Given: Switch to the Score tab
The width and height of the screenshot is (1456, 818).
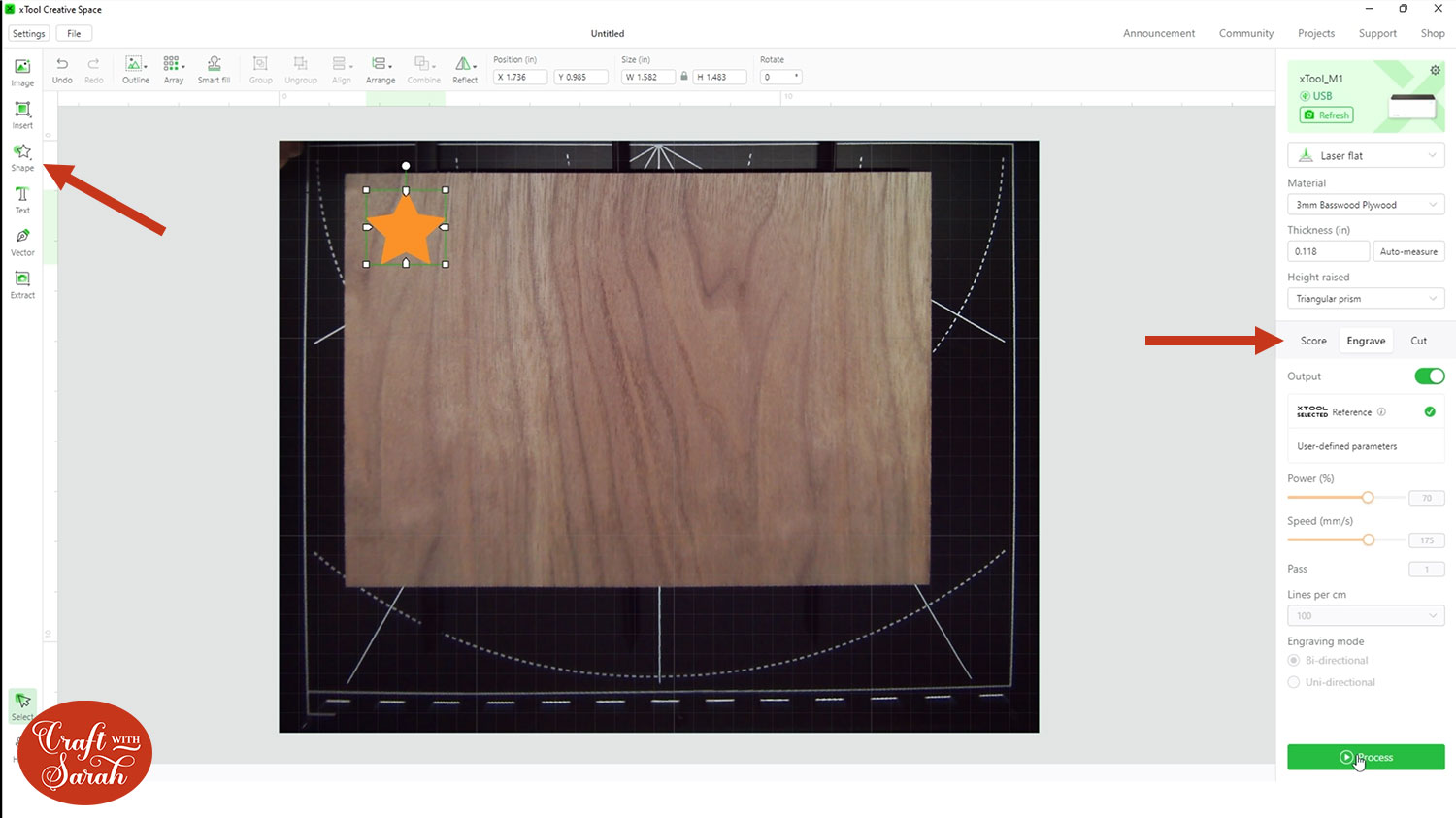Looking at the screenshot, I should tap(1313, 341).
